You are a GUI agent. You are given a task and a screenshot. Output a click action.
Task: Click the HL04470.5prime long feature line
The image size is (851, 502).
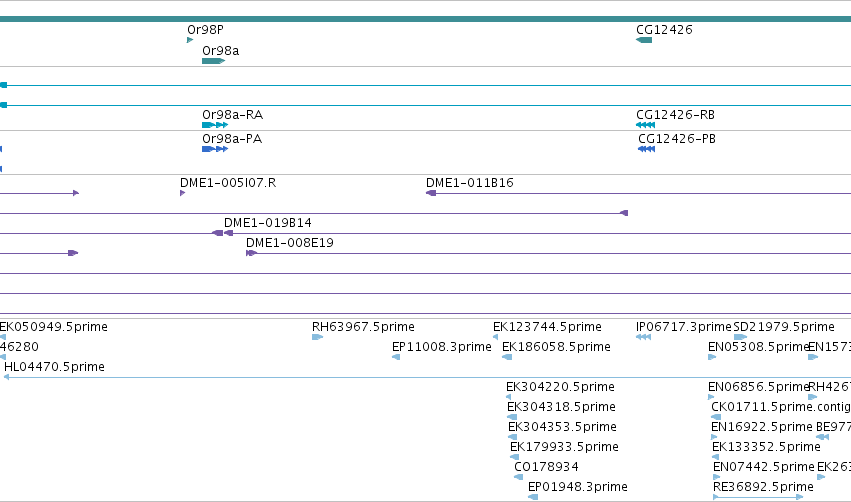tap(427, 377)
